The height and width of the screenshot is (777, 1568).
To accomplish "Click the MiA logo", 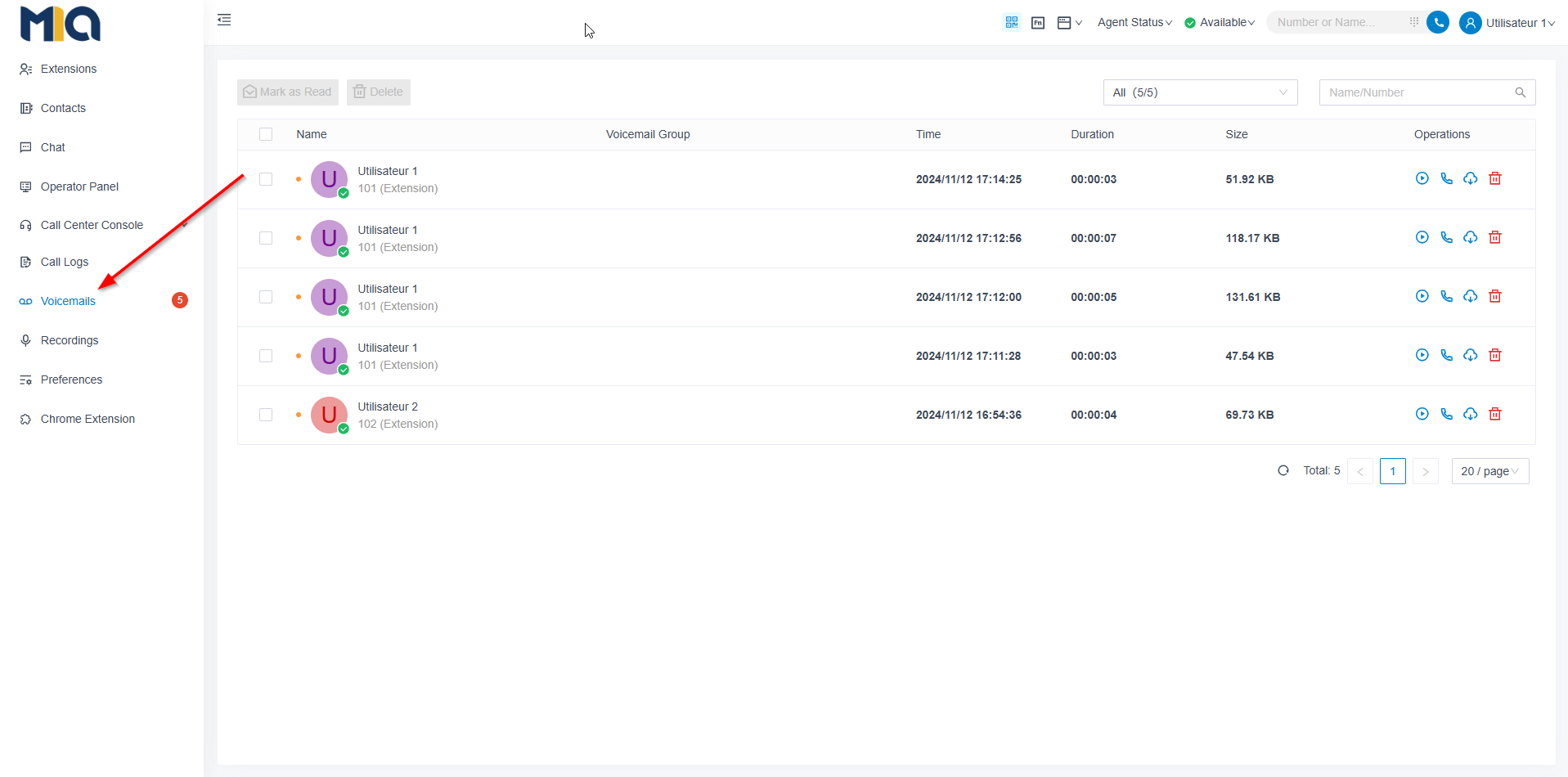I will pos(60,24).
